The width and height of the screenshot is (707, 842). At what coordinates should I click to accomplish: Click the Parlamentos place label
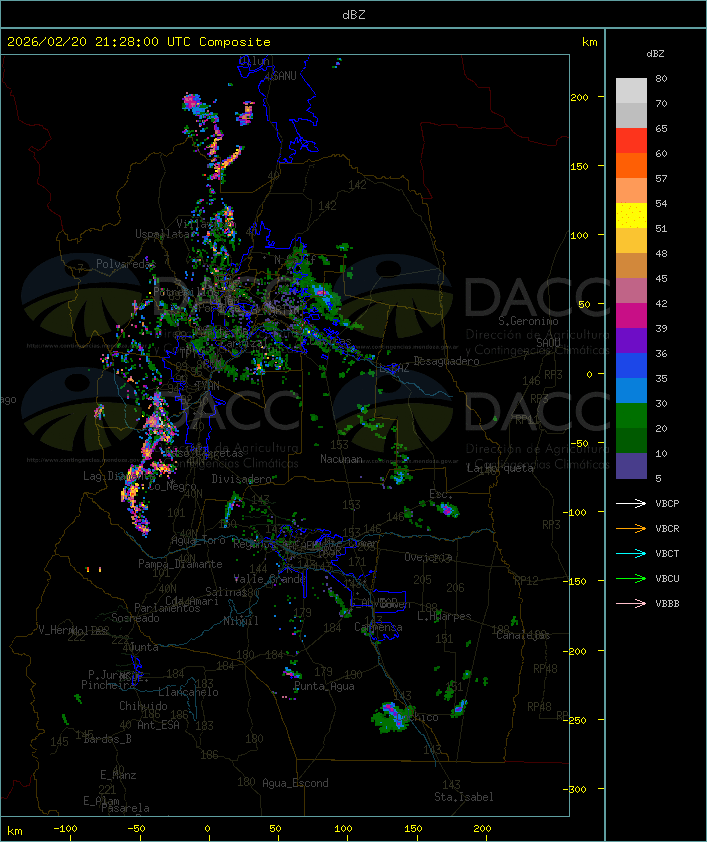point(167,608)
